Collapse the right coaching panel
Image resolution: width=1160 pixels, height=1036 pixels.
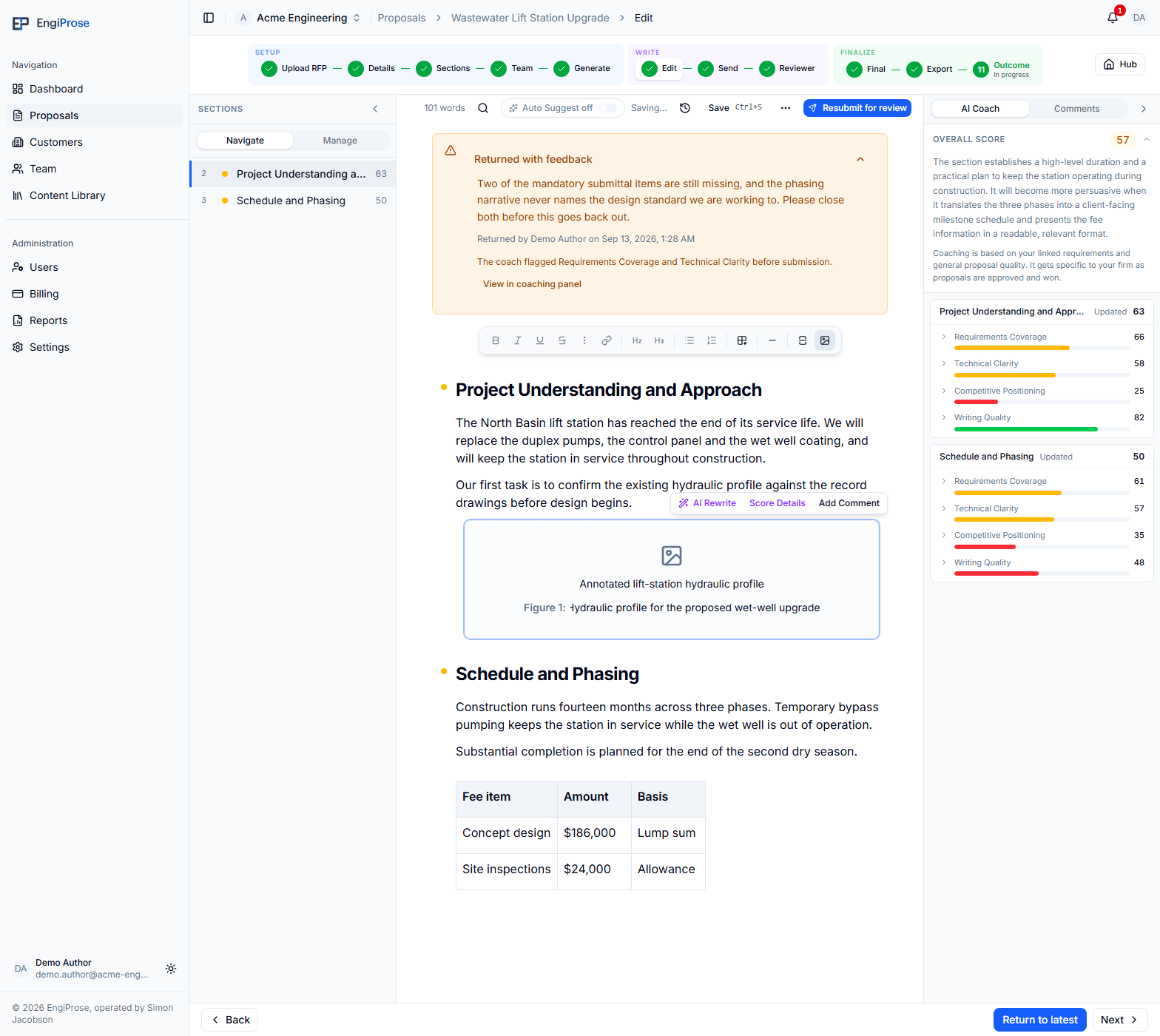1144,109
